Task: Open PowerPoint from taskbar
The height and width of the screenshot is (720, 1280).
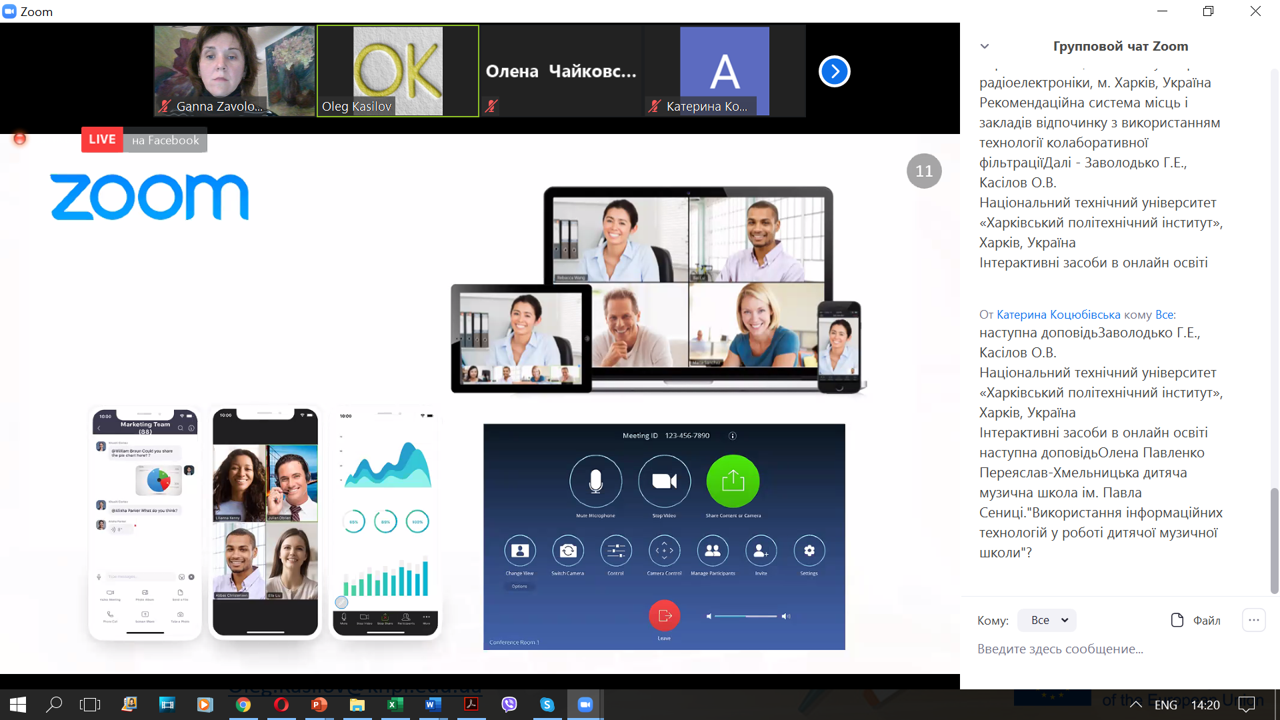Action: point(319,705)
